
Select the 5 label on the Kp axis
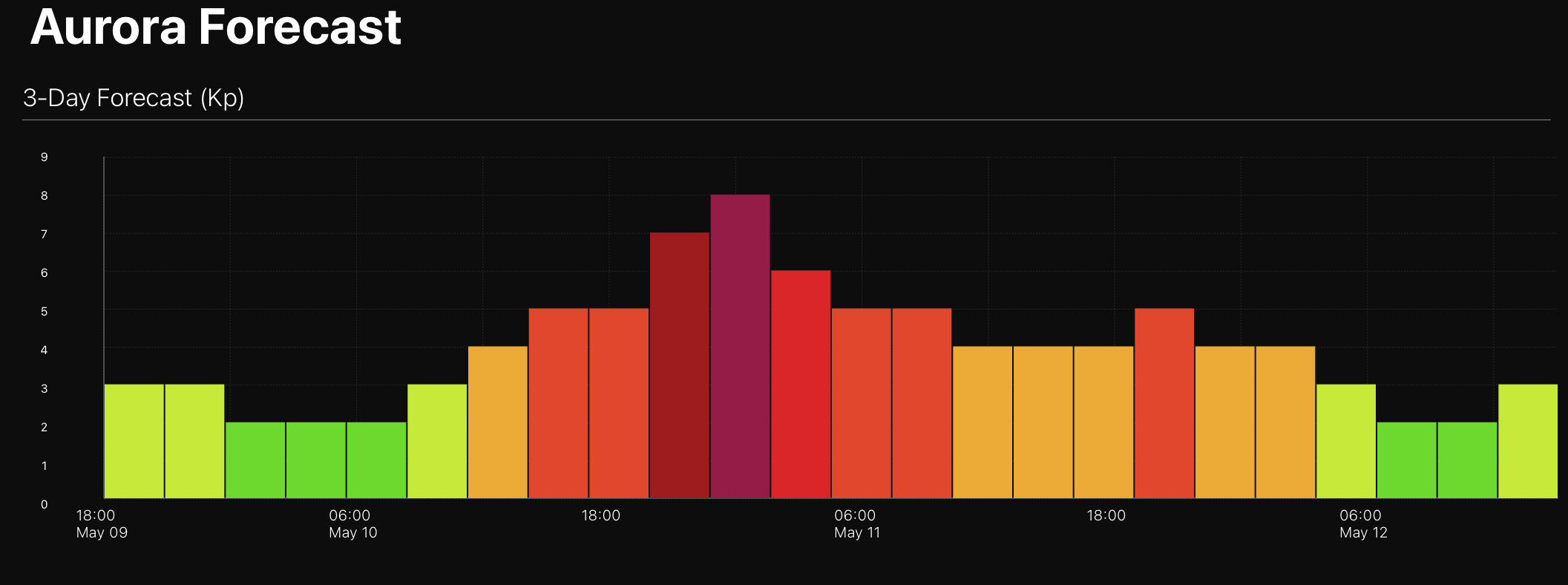coord(45,312)
